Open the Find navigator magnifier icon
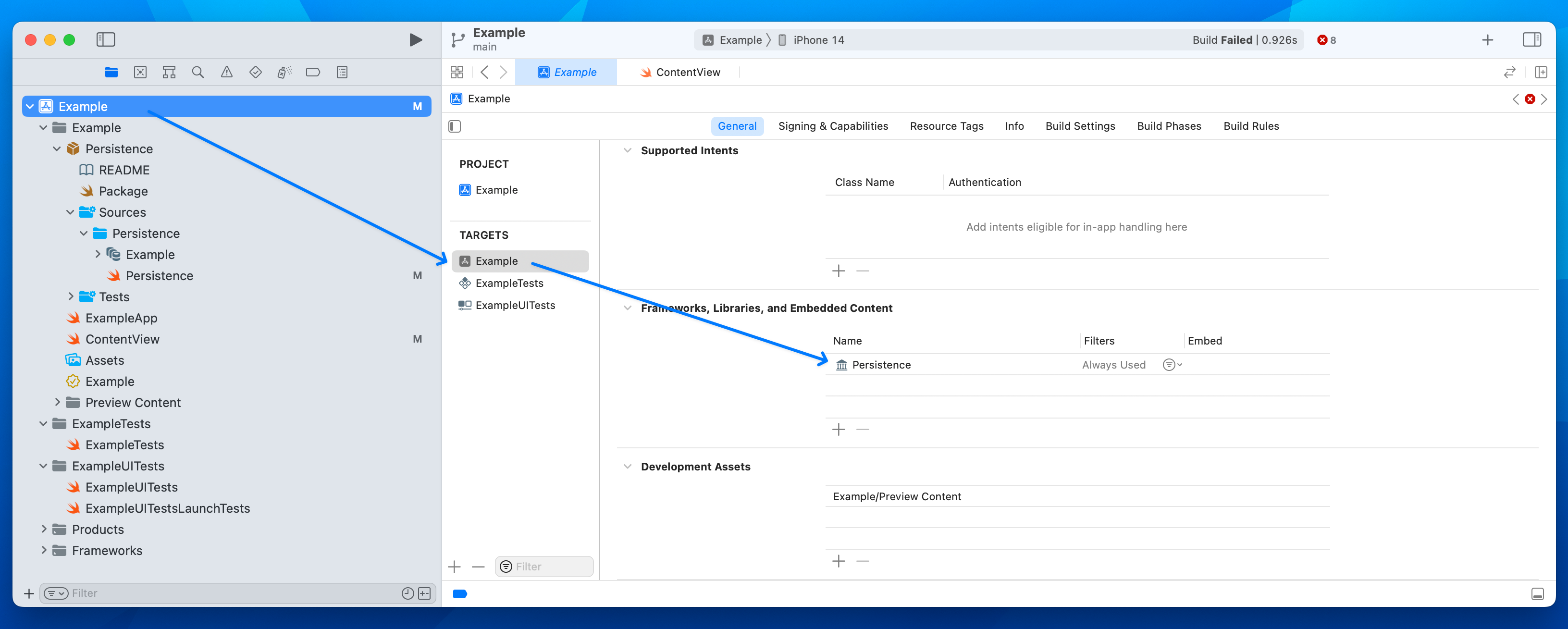 click(x=198, y=73)
